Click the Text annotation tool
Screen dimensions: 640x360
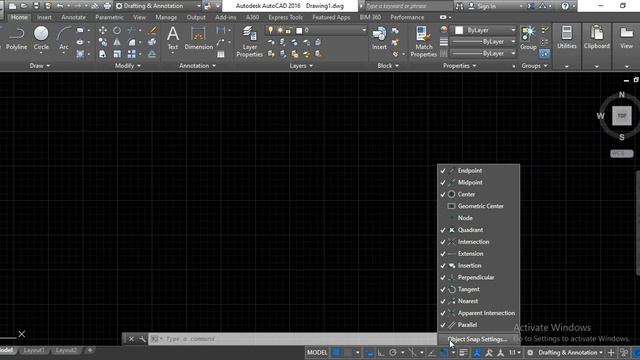click(173, 38)
